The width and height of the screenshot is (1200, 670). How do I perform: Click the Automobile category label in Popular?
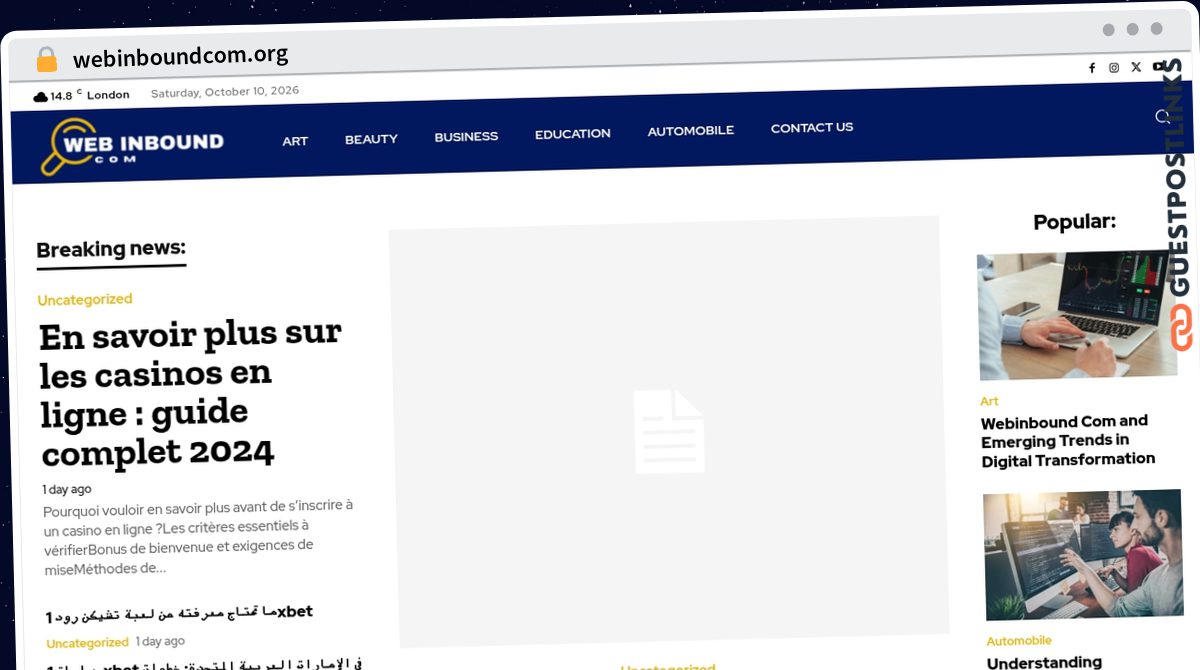[x=1019, y=641]
